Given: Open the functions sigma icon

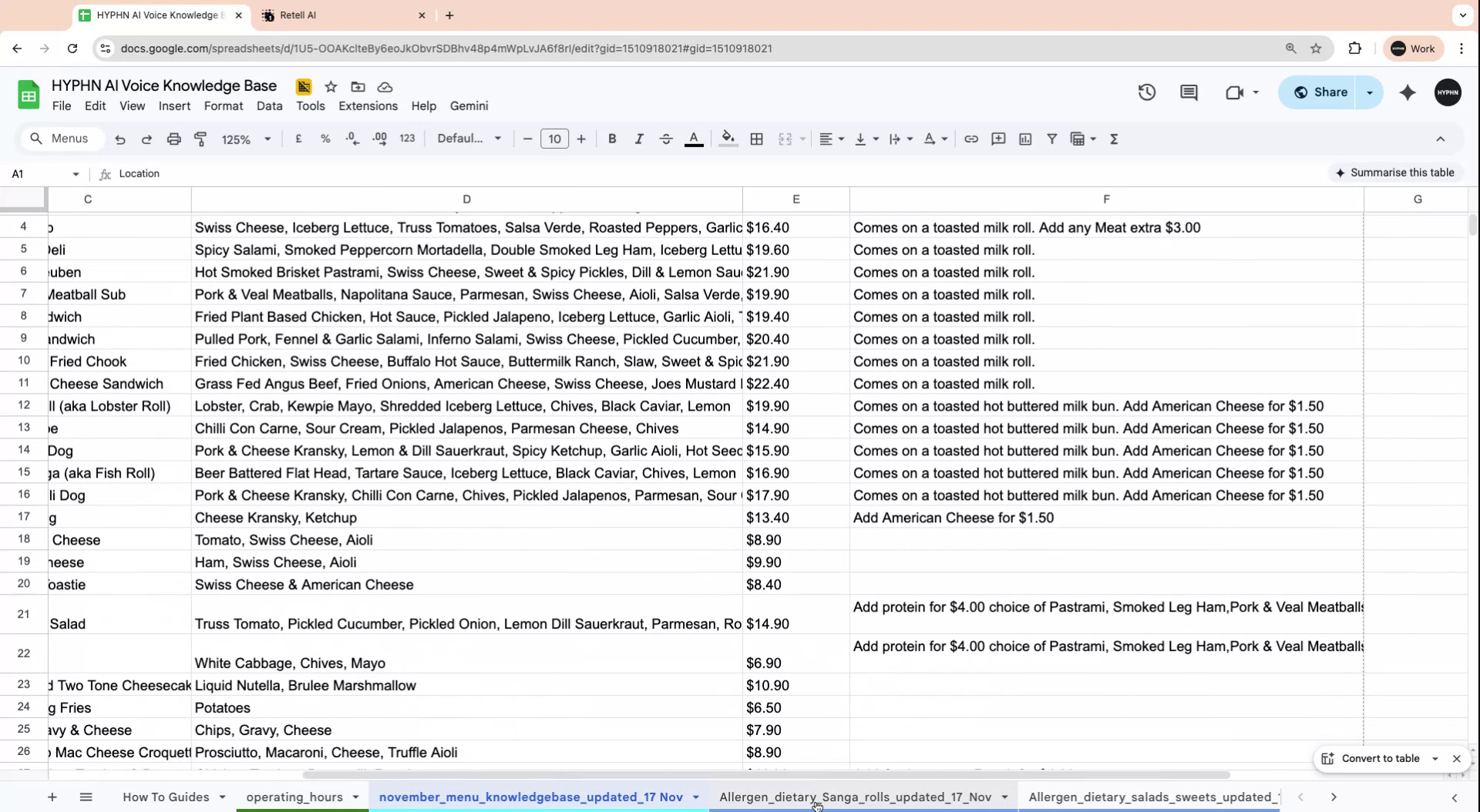Looking at the screenshot, I should pyautogui.click(x=1113, y=139).
